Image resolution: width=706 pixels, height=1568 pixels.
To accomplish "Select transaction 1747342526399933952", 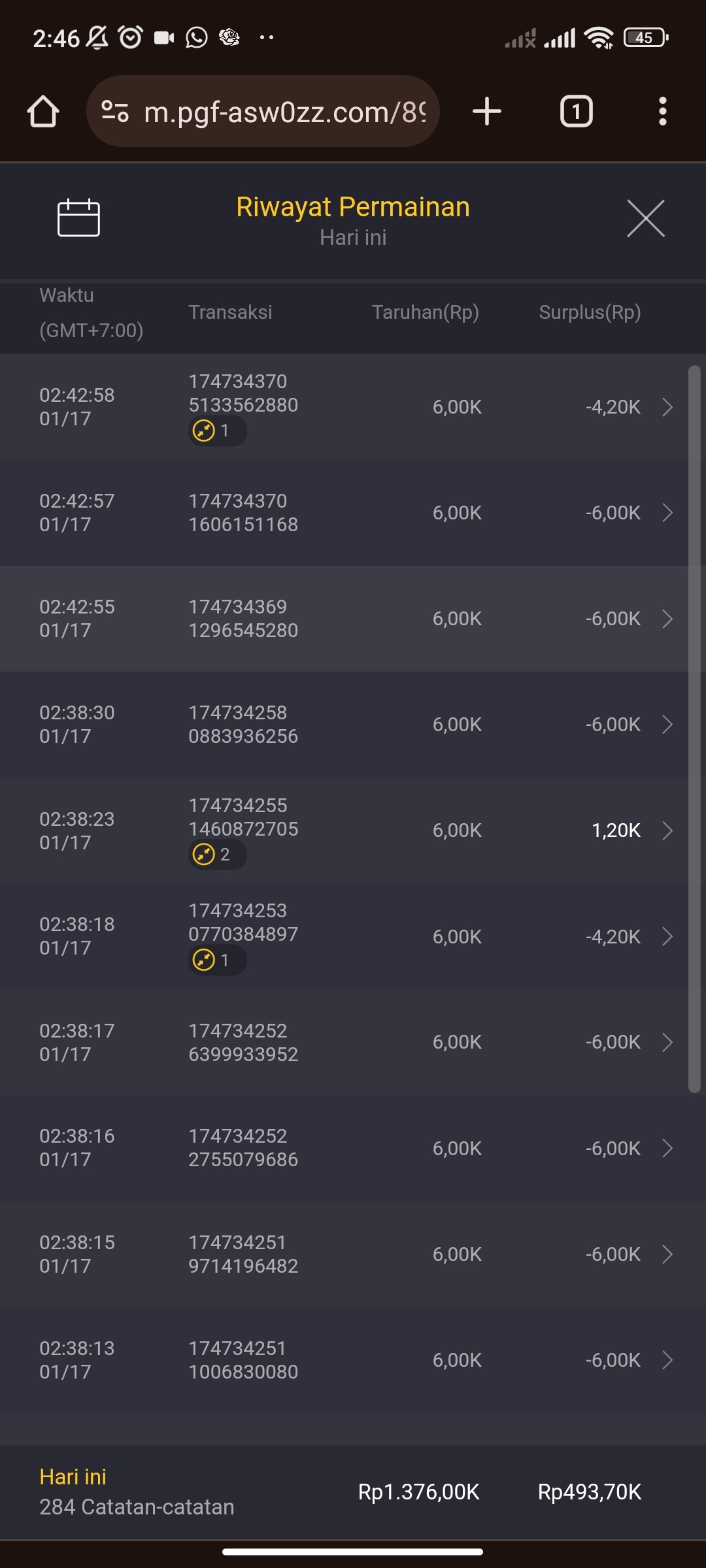I will [243, 1042].
